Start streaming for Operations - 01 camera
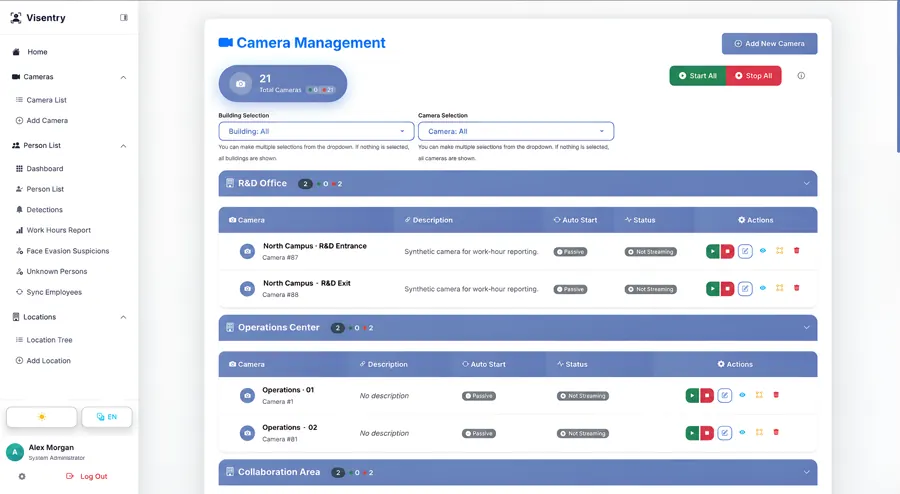This screenshot has width=900, height=494. [692, 395]
